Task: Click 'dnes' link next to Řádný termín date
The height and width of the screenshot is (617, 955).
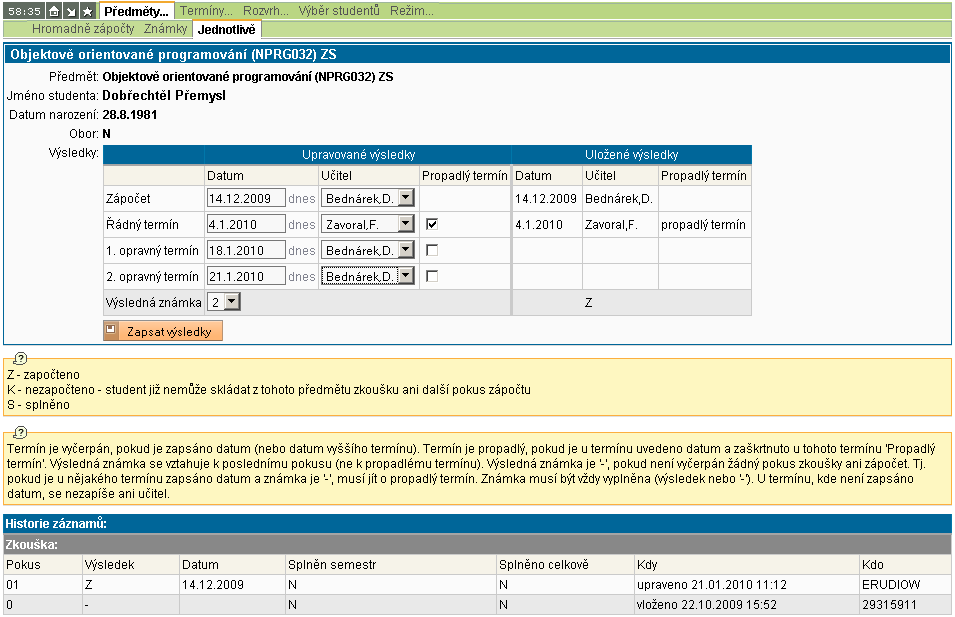Action: click(302, 225)
